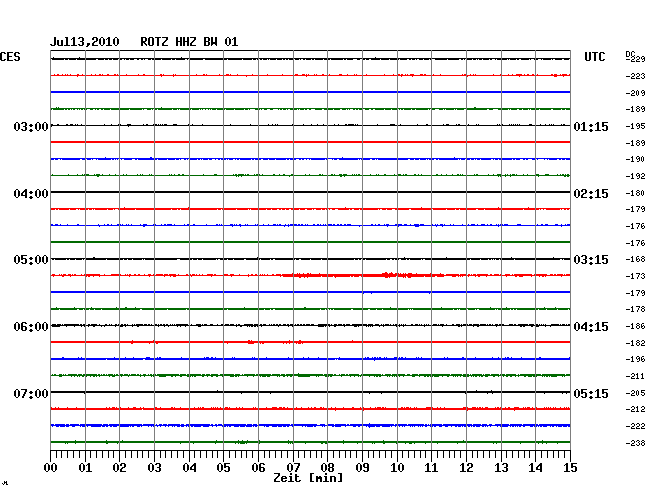Click the DC offset value '-238'
The width and height of the screenshot is (650, 494).
point(635,443)
